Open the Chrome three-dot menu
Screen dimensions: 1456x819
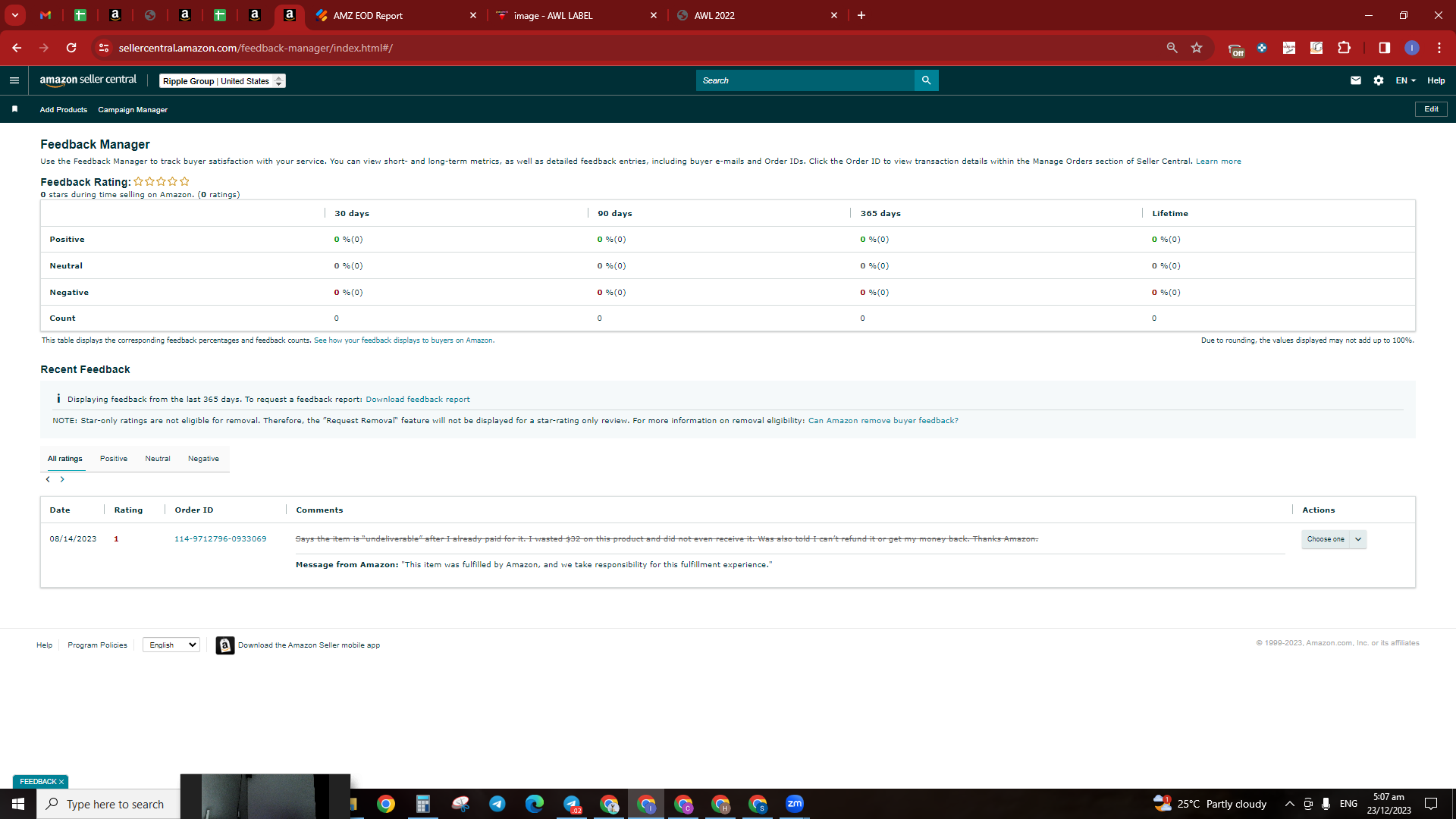pos(1439,48)
